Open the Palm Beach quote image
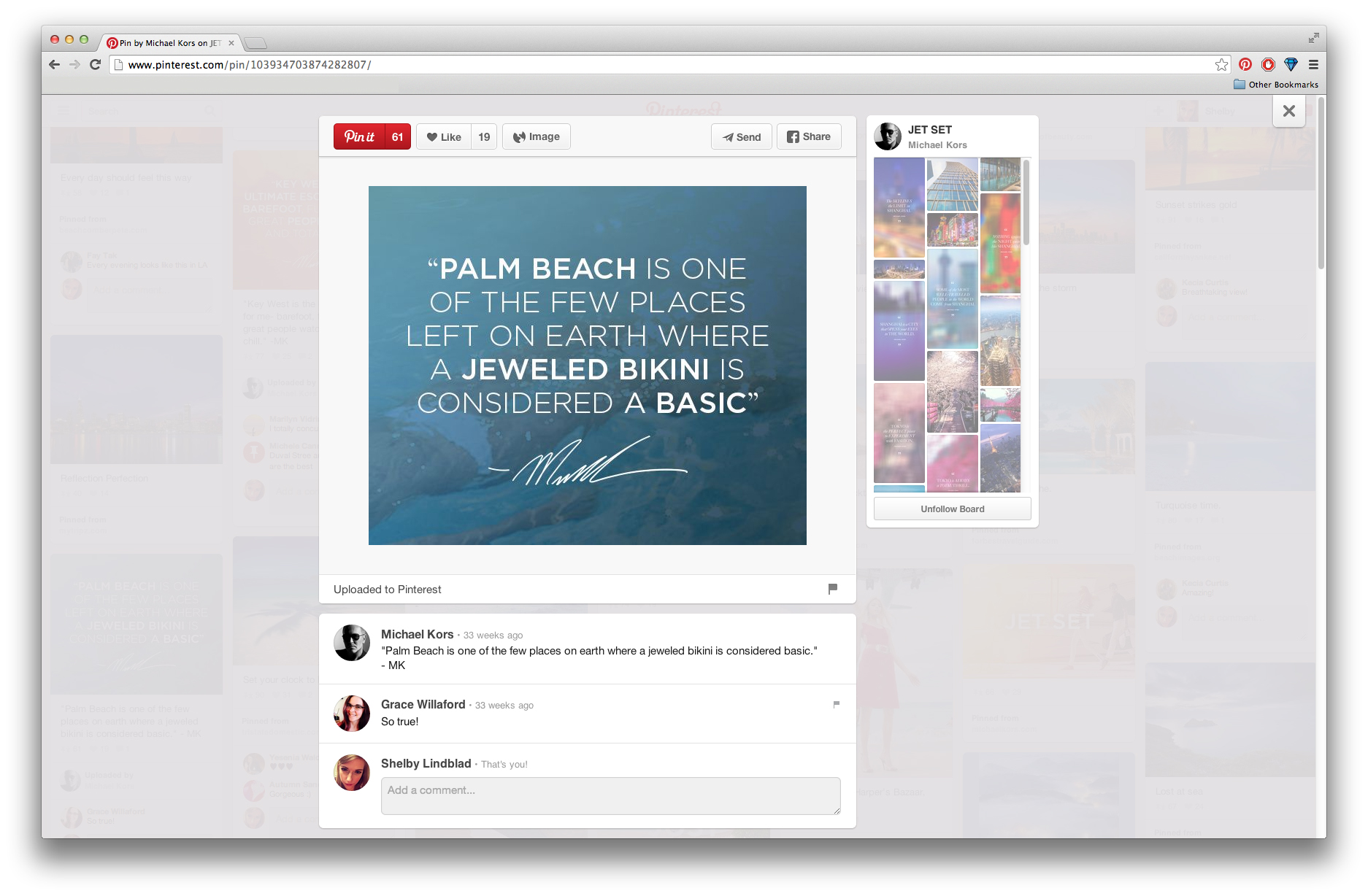 click(588, 366)
